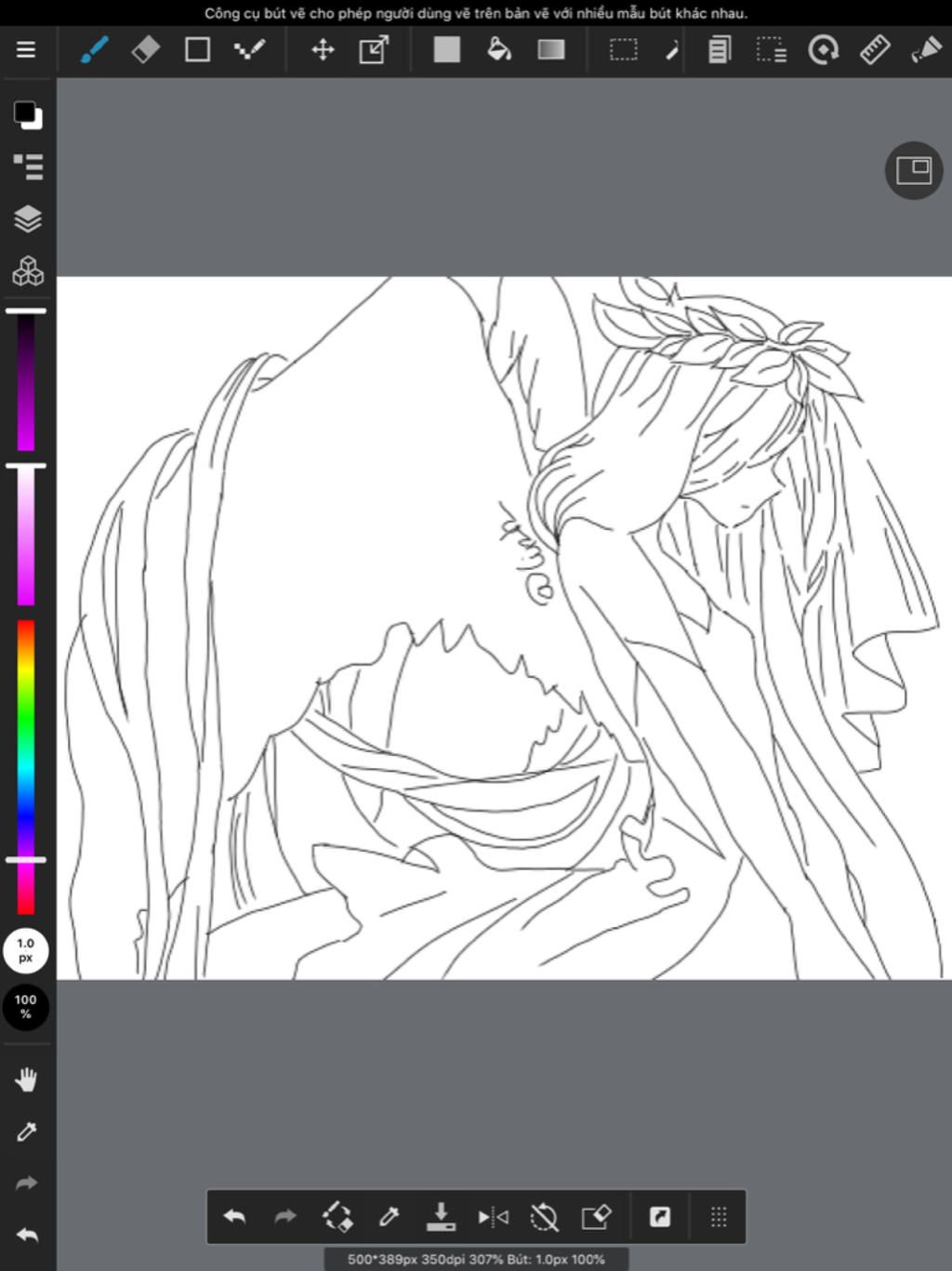Open the ruler snap tool

875,49
